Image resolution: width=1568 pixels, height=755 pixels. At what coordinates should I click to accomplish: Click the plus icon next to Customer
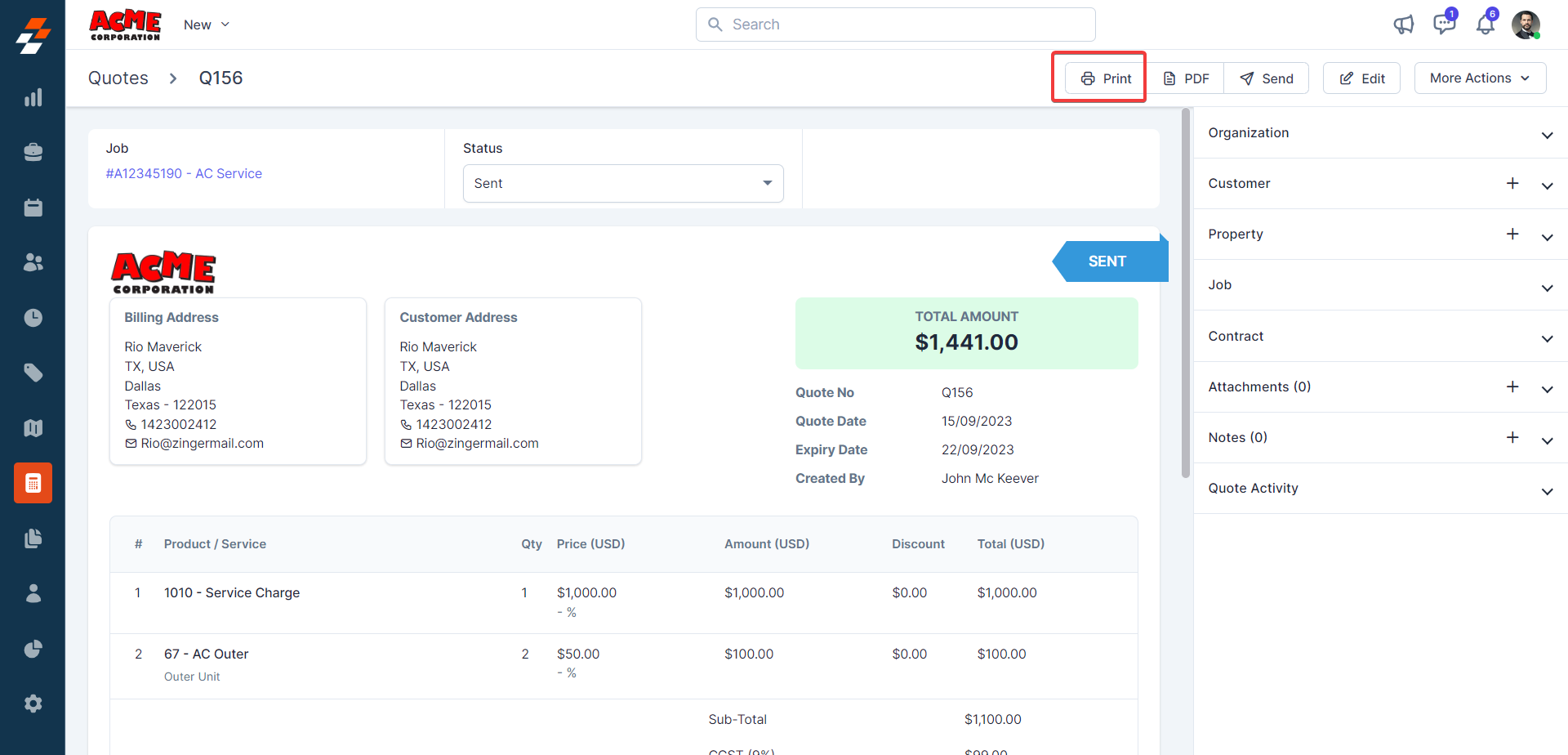point(1512,183)
